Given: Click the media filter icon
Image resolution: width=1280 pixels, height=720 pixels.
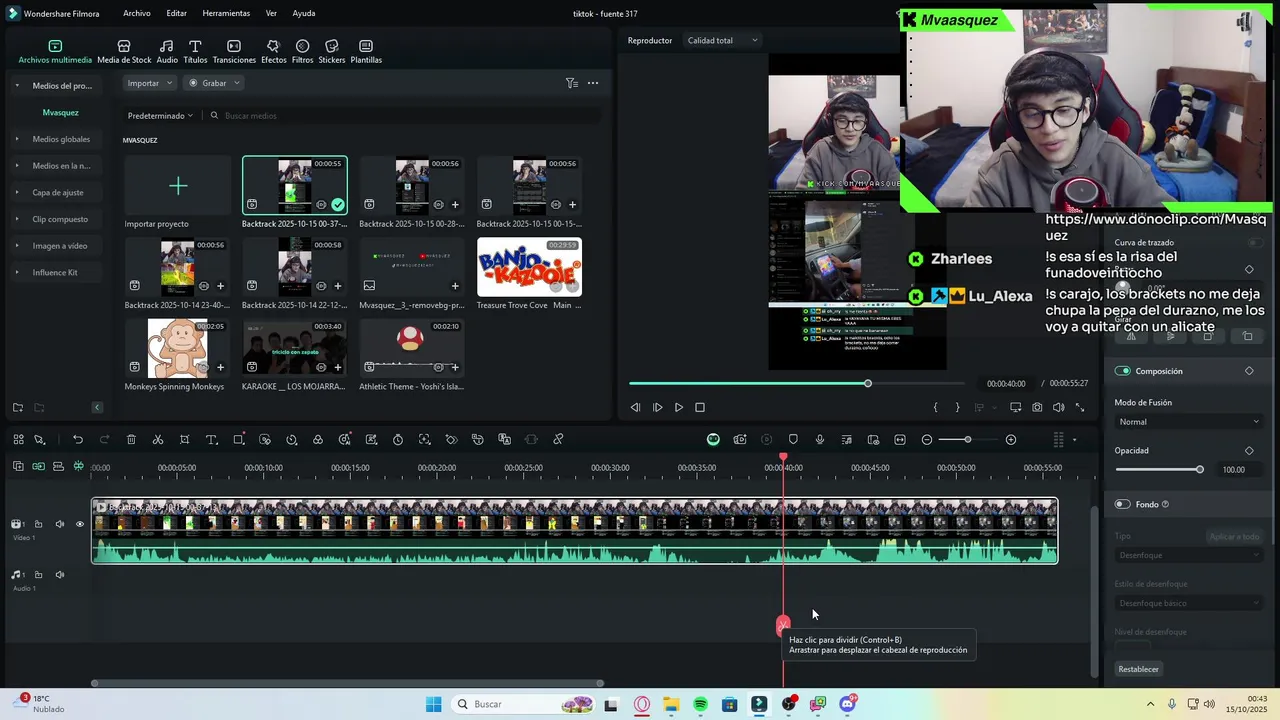Looking at the screenshot, I should tap(571, 83).
